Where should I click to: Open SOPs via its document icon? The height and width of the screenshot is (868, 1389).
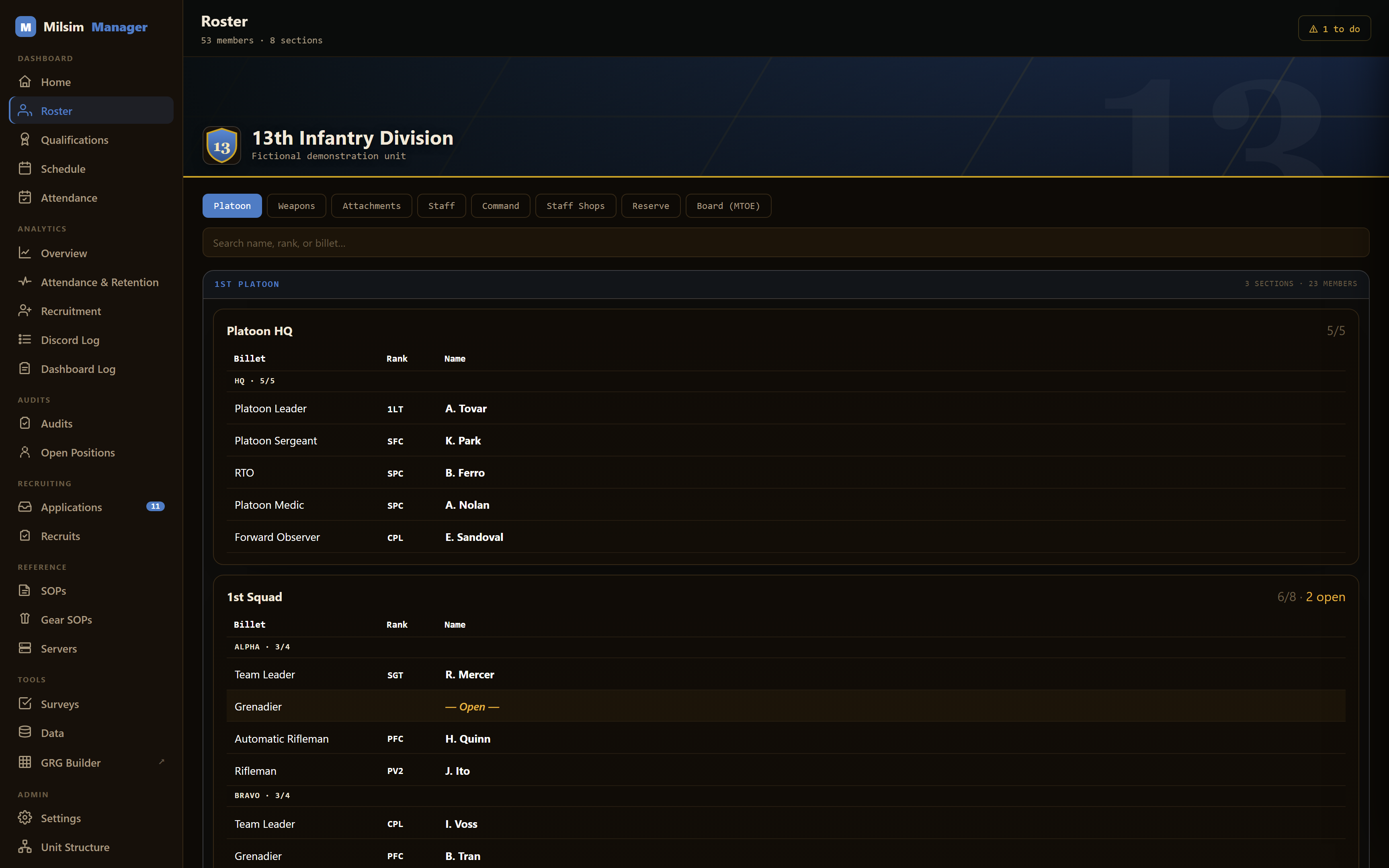[25, 590]
